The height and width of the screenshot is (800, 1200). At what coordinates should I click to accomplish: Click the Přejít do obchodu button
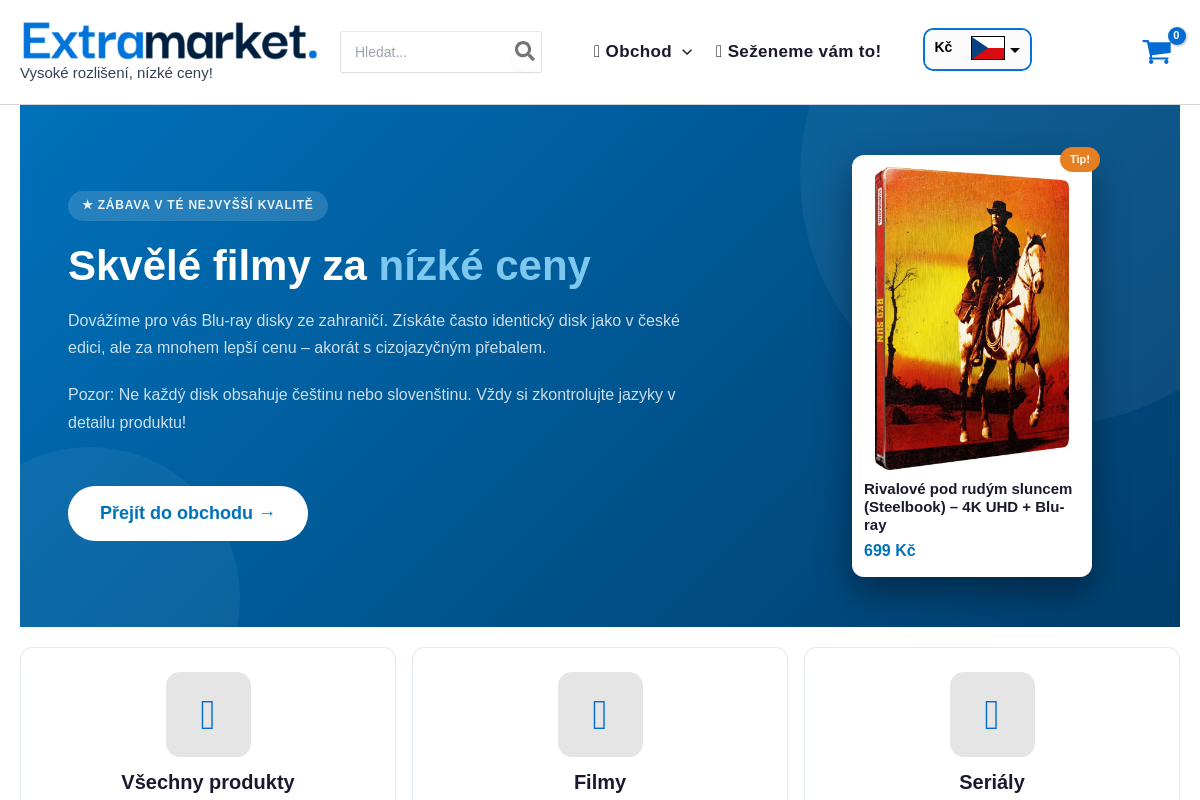point(188,513)
